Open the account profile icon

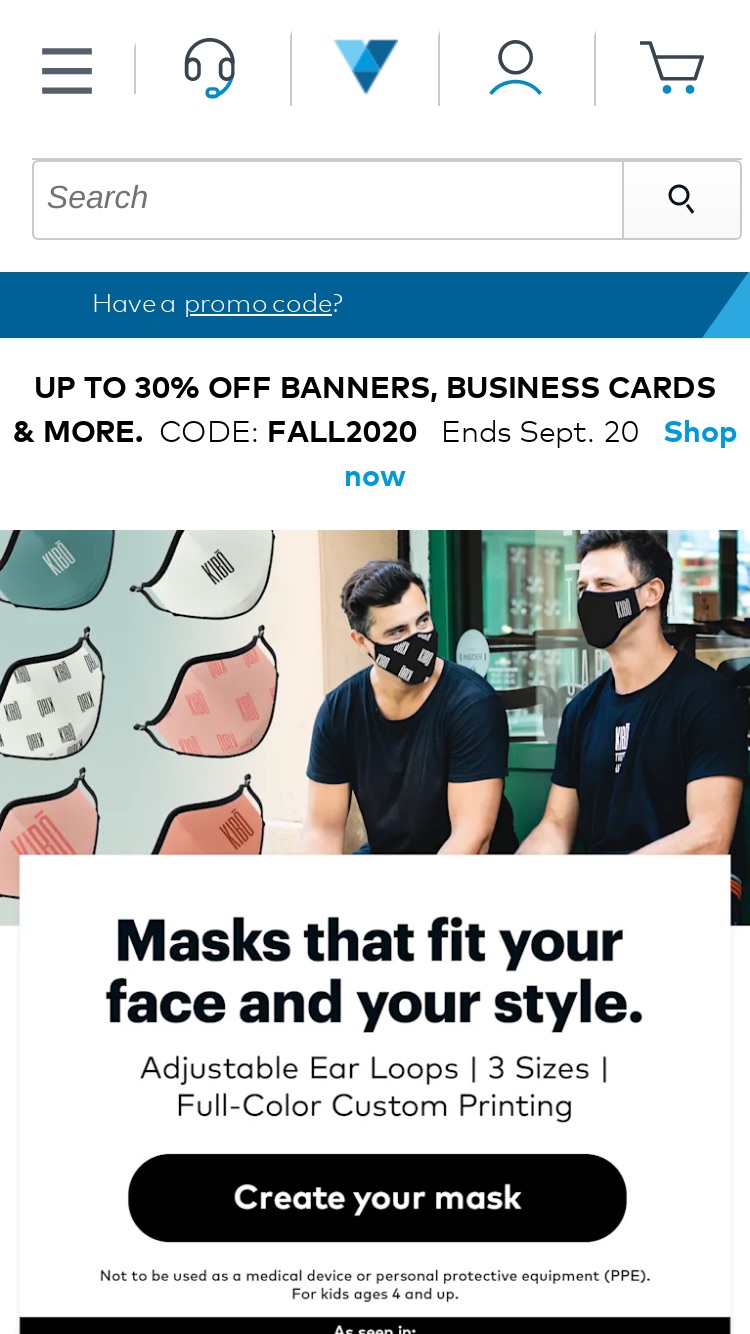[x=516, y=68]
